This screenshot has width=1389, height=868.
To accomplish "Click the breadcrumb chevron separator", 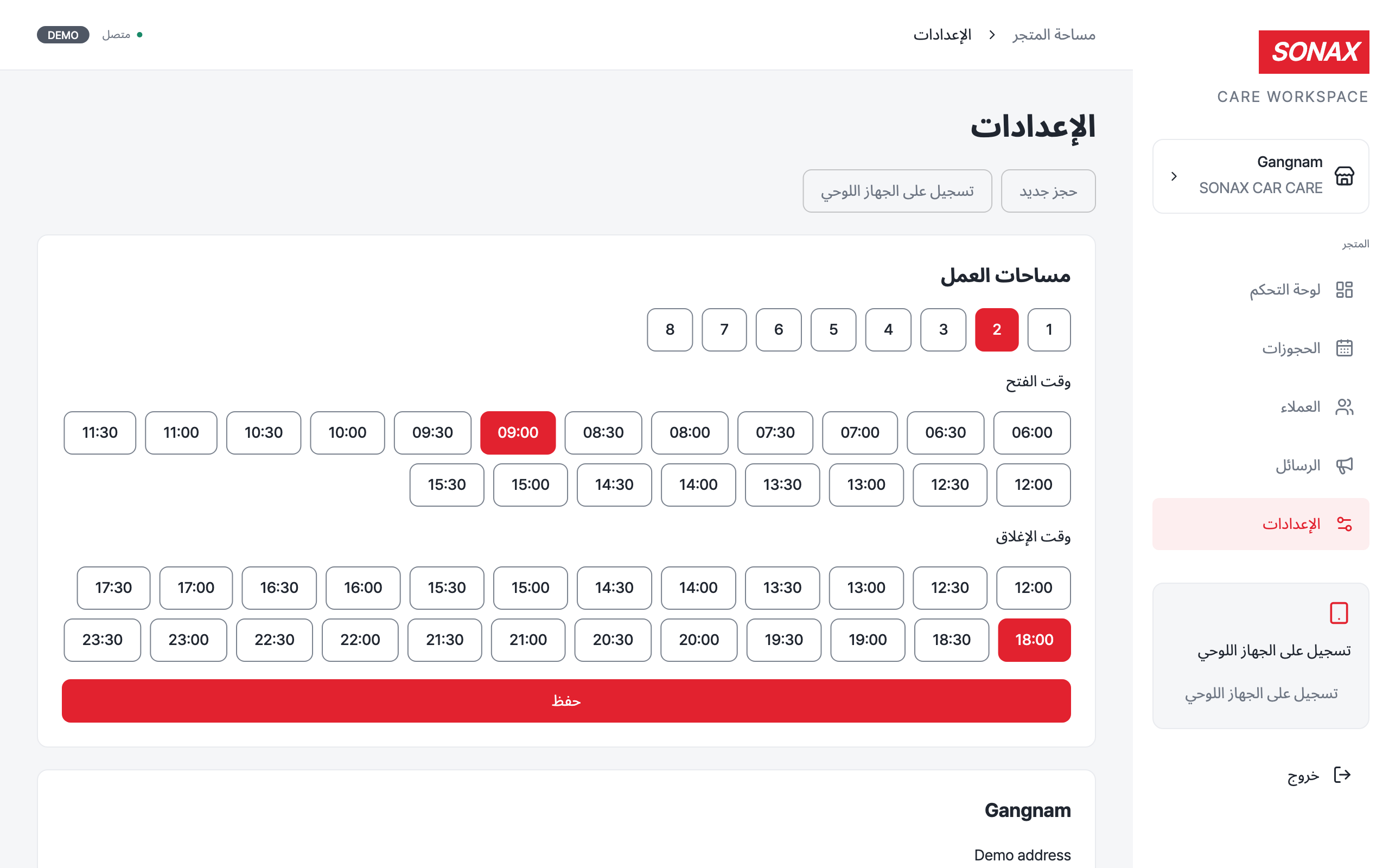I will [992, 34].
